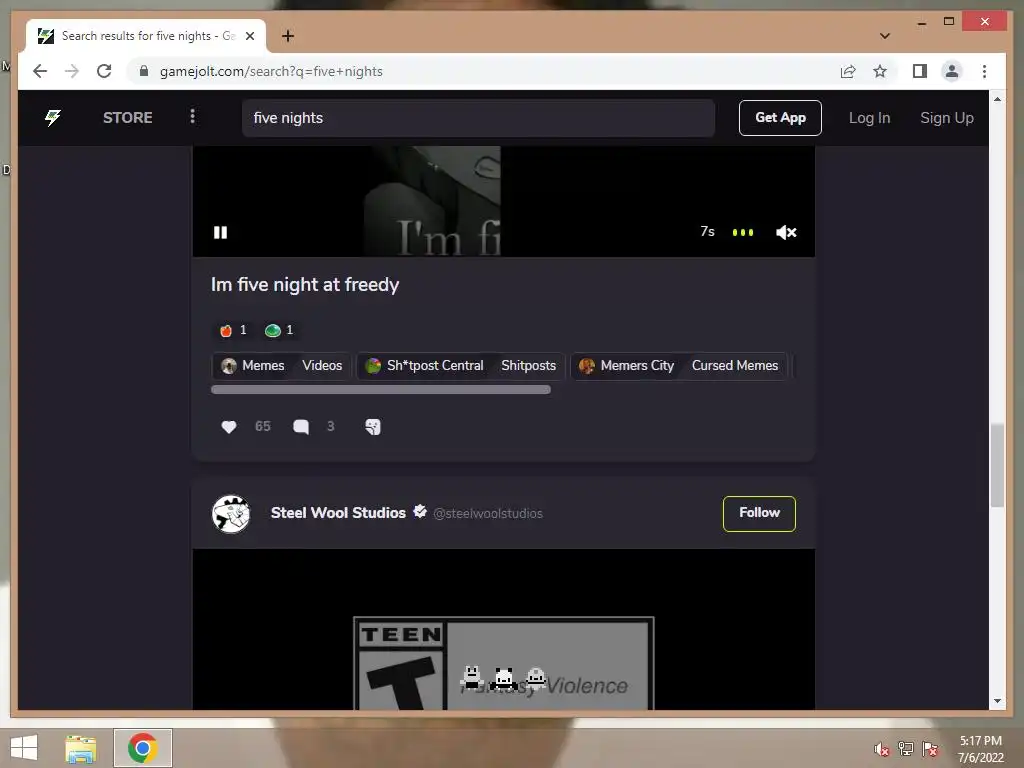Click the green slime reaction sticker
This screenshot has height=768, width=1024.
279,330
